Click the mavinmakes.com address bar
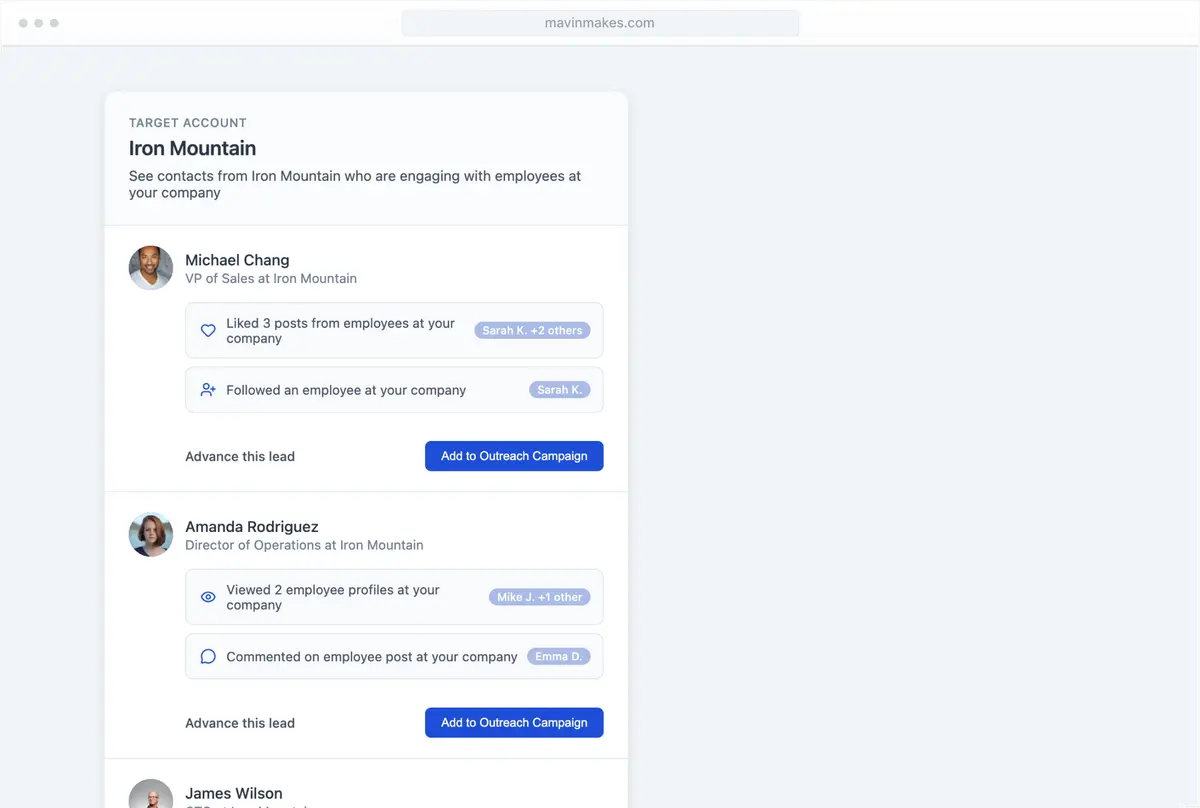 point(600,23)
